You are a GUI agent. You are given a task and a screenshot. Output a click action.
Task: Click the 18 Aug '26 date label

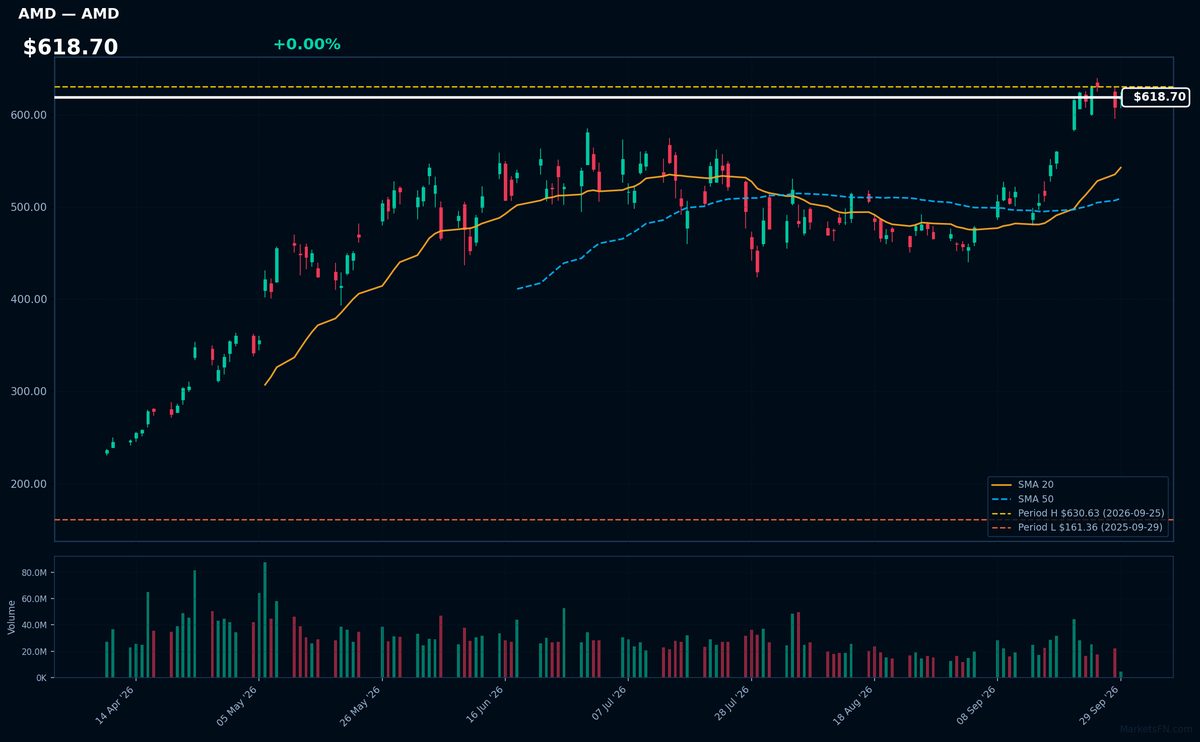(855, 706)
